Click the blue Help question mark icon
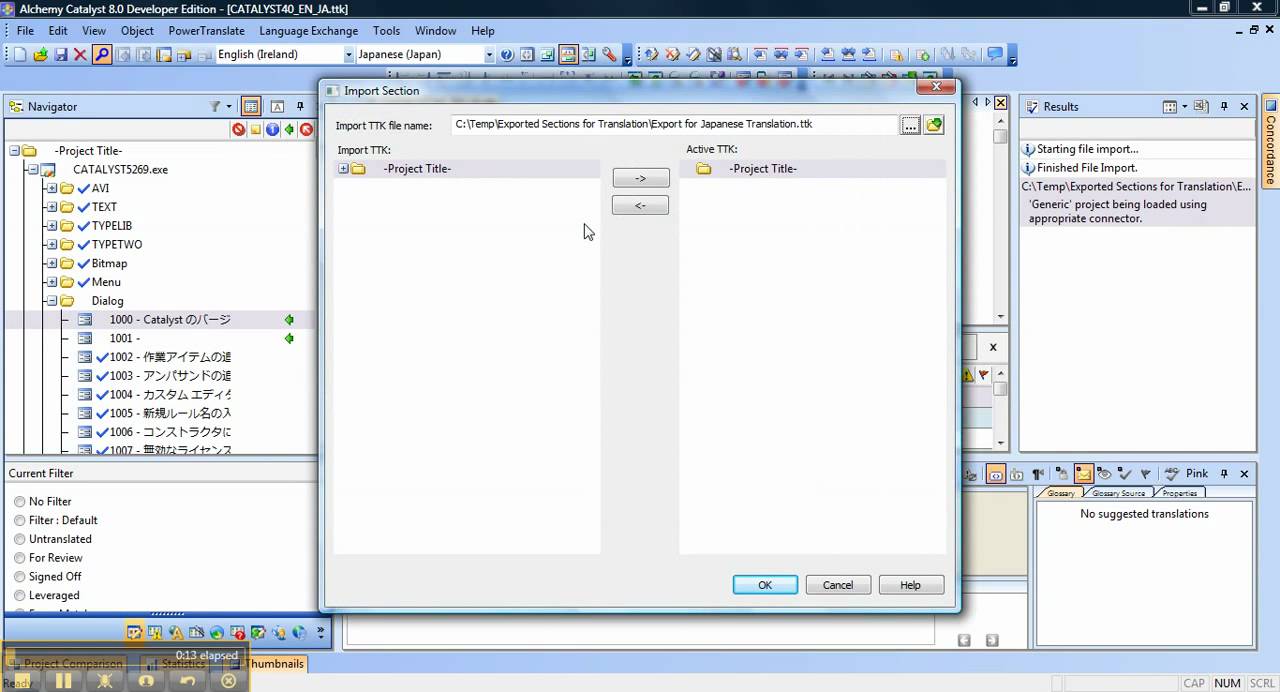This screenshot has width=1280, height=692. coord(506,55)
